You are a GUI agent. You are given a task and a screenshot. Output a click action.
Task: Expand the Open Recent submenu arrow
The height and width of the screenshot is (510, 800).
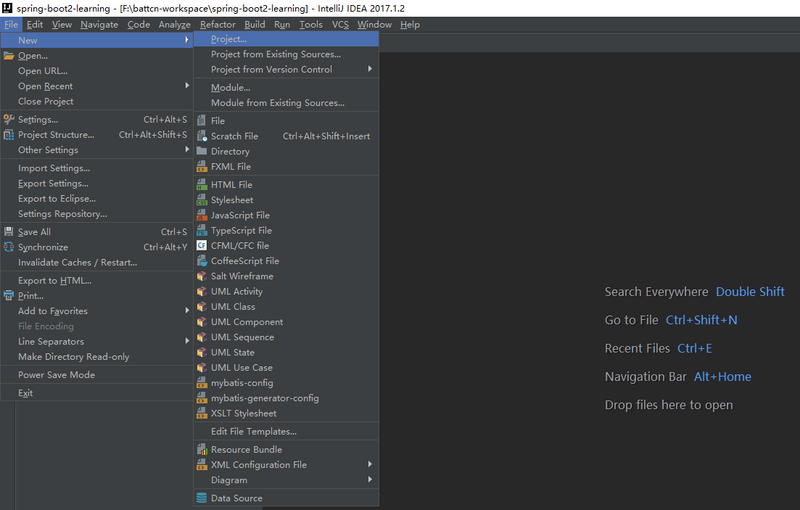[187, 85]
